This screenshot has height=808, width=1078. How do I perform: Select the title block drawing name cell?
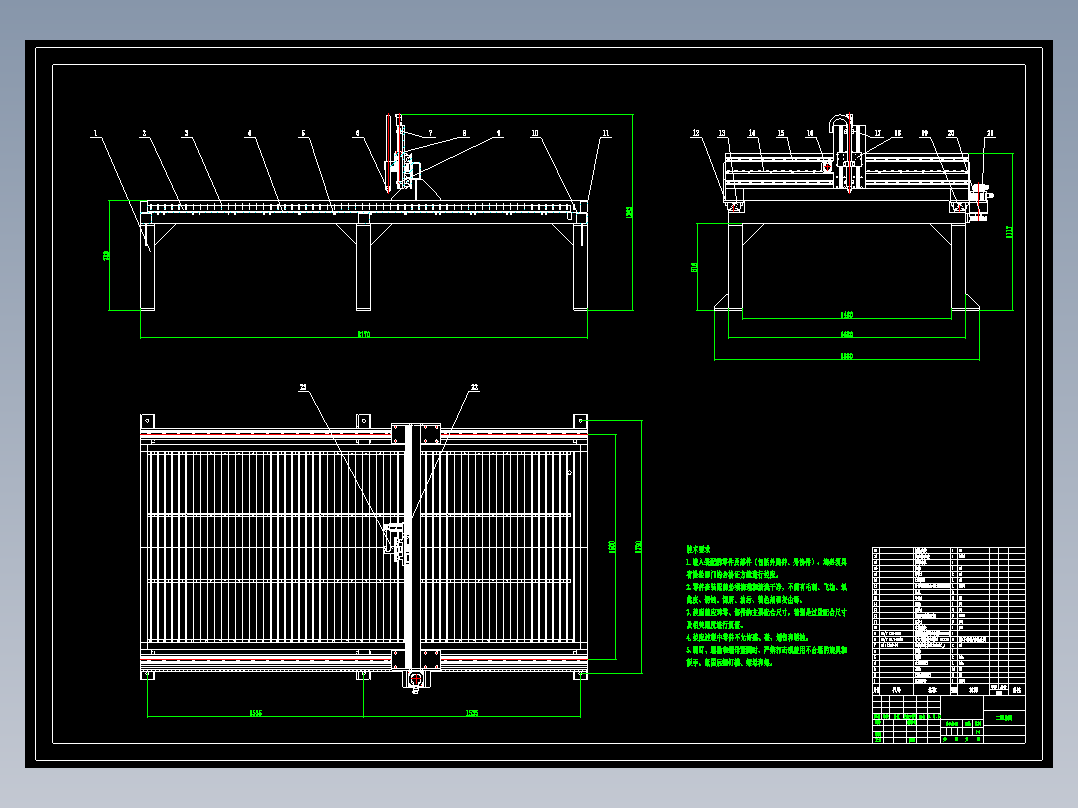(1004, 717)
